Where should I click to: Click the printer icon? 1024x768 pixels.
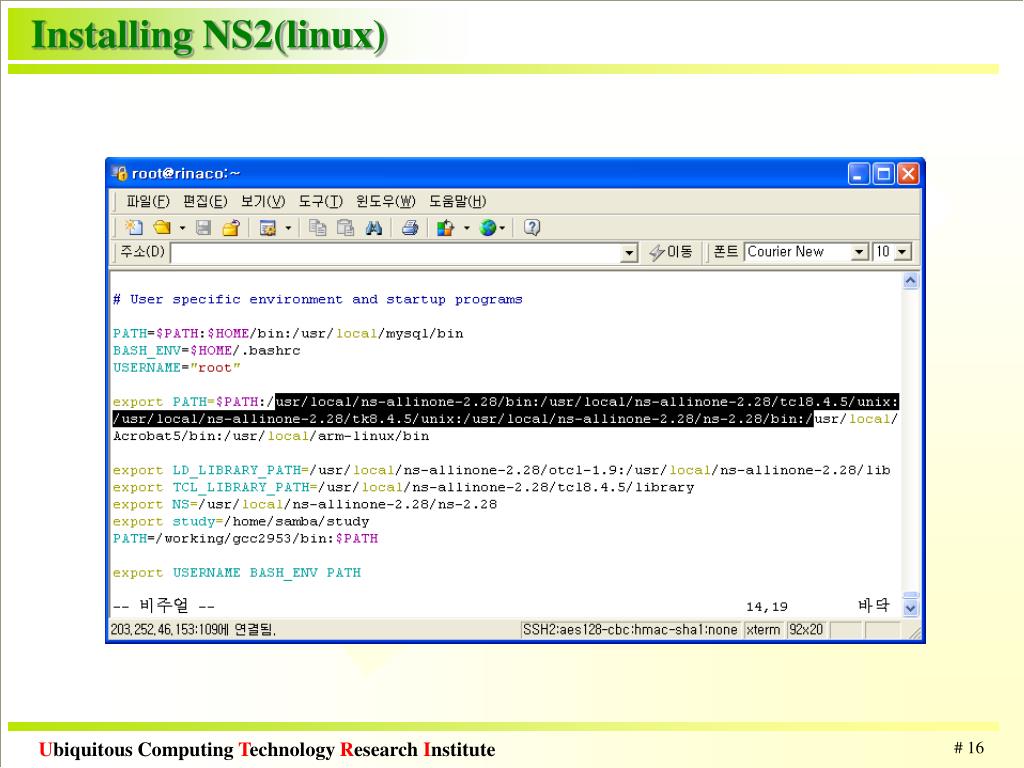(409, 228)
